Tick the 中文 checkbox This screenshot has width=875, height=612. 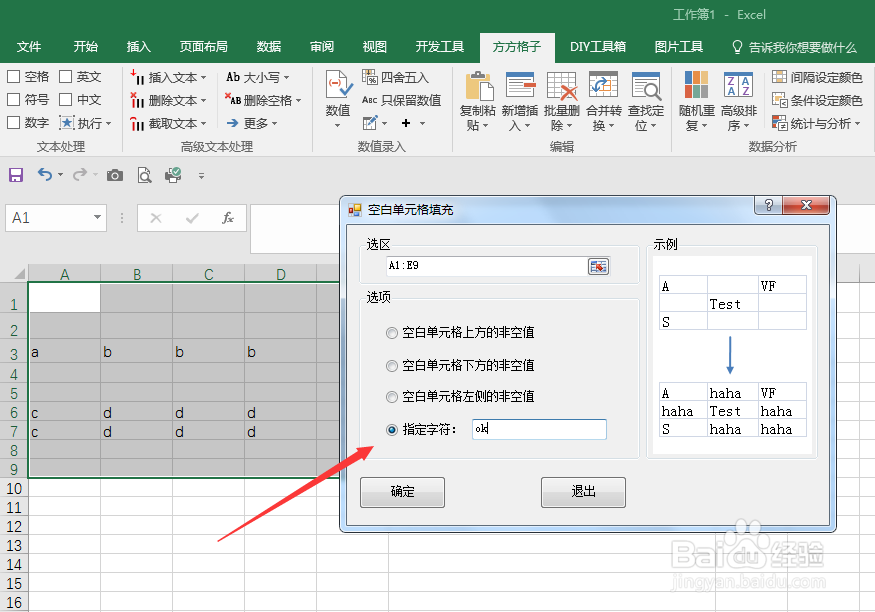click(x=65, y=99)
